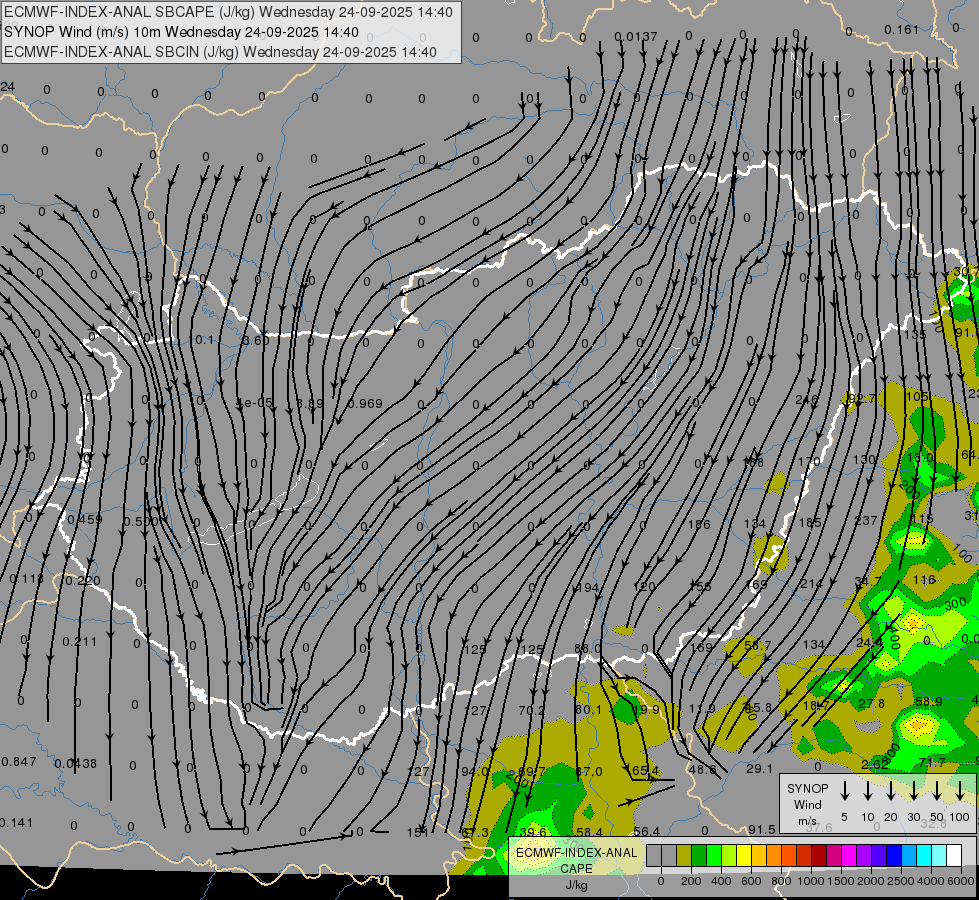Click the map value 4e-05
This screenshot has height=900, width=979.
pyautogui.click(x=254, y=403)
